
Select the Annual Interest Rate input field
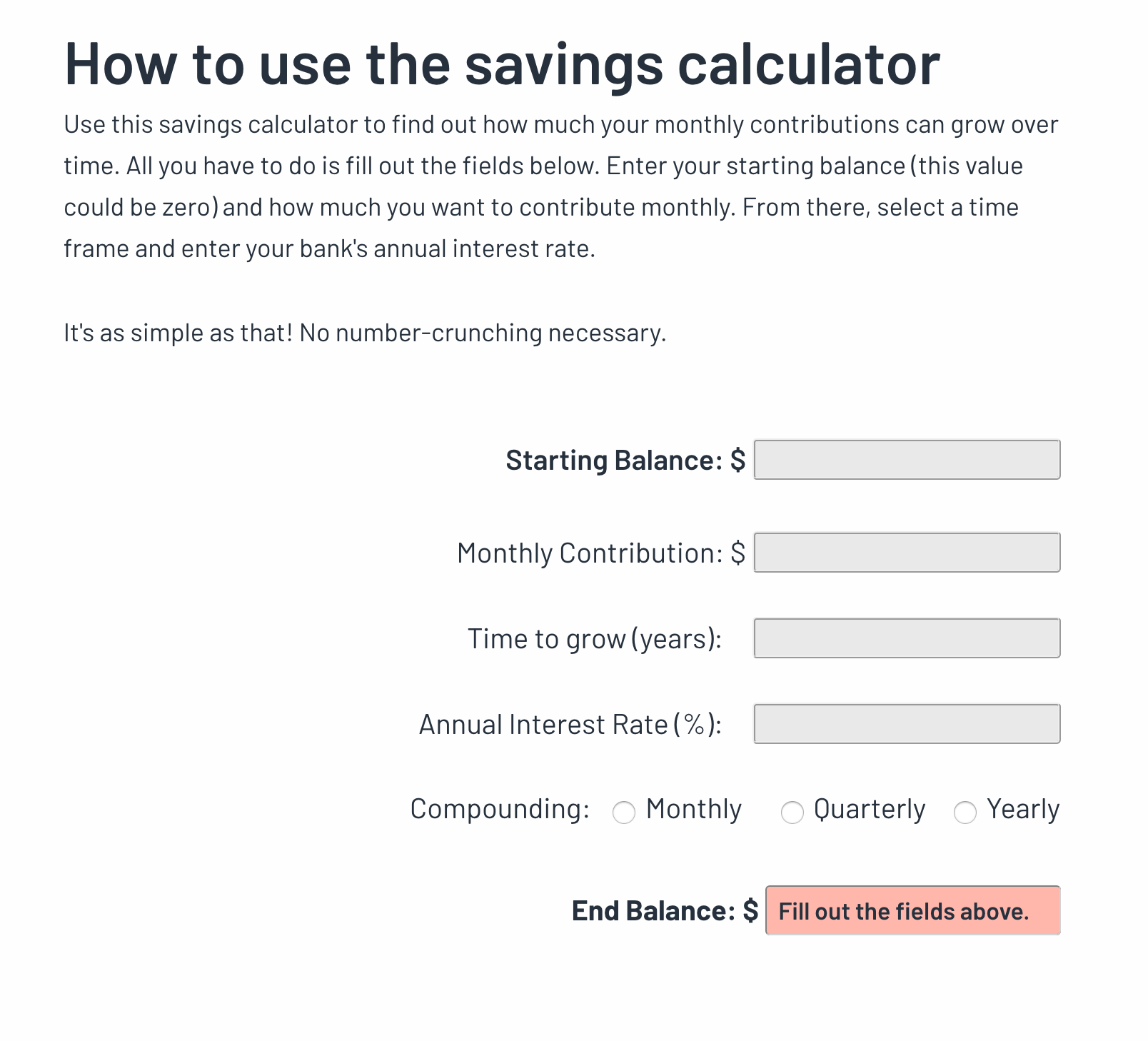point(907,724)
